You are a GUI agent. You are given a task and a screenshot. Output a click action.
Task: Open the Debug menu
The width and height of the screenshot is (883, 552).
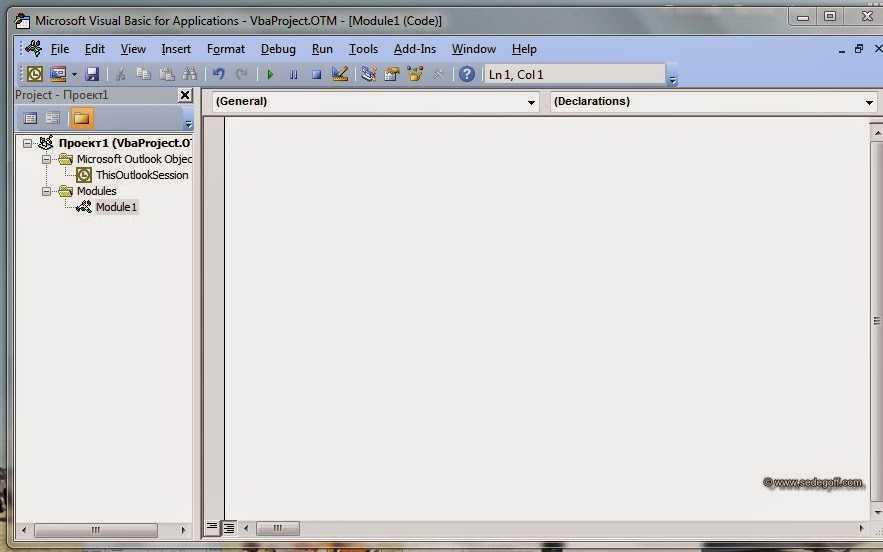278,49
